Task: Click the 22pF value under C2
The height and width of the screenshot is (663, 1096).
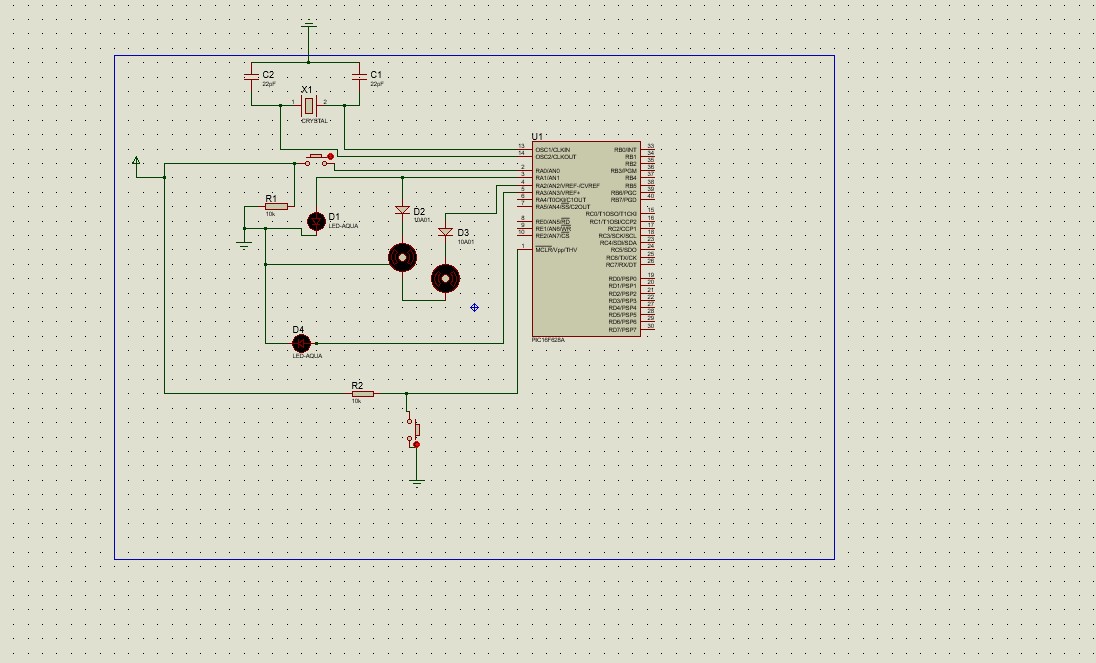Action: (269, 84)
